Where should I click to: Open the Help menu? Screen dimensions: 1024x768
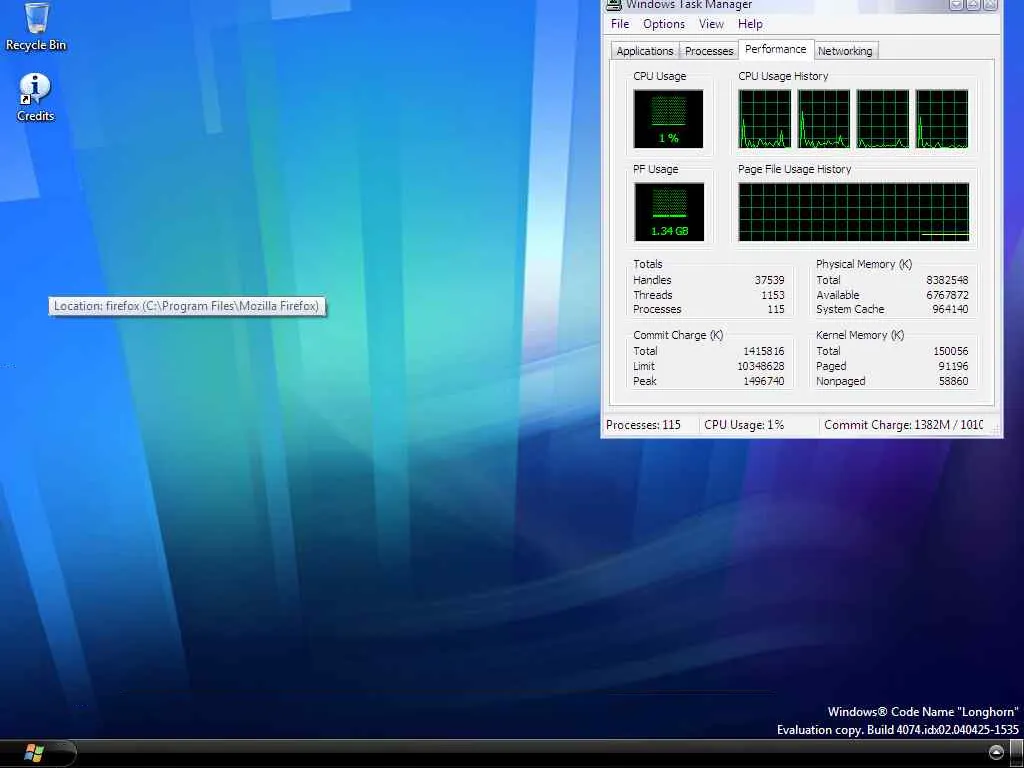coord(750,24)
